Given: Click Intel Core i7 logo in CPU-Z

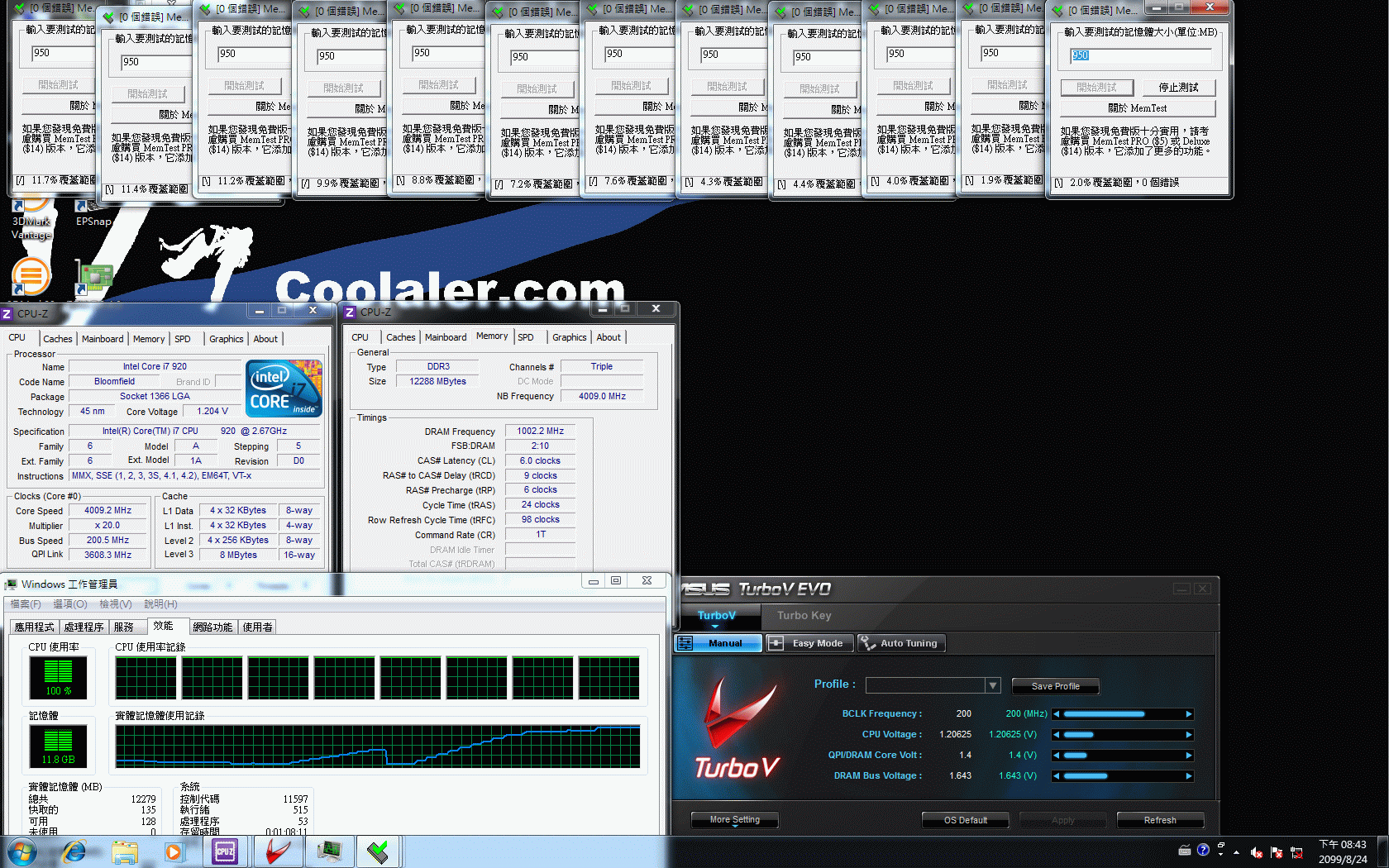Looking at the screenshot, I should [x=284, y=388].
